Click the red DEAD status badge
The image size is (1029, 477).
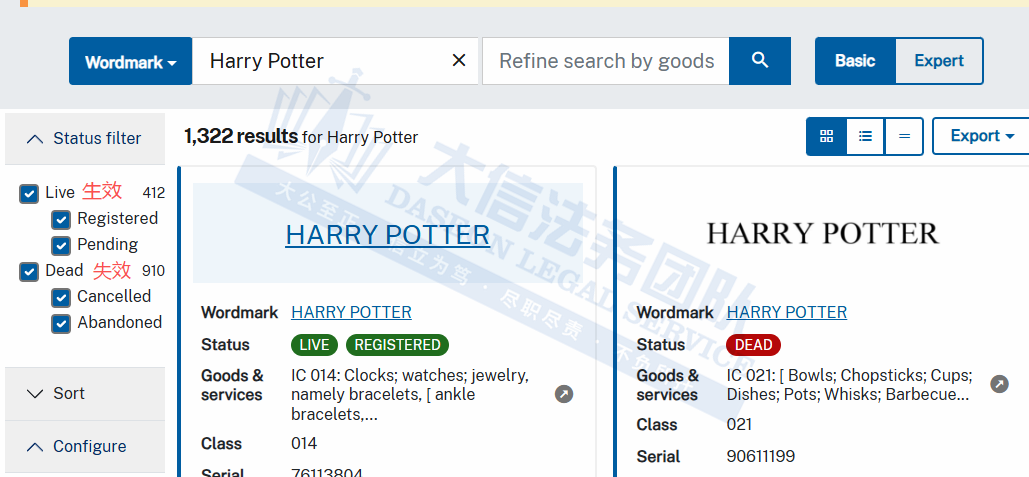coord(753,345)
